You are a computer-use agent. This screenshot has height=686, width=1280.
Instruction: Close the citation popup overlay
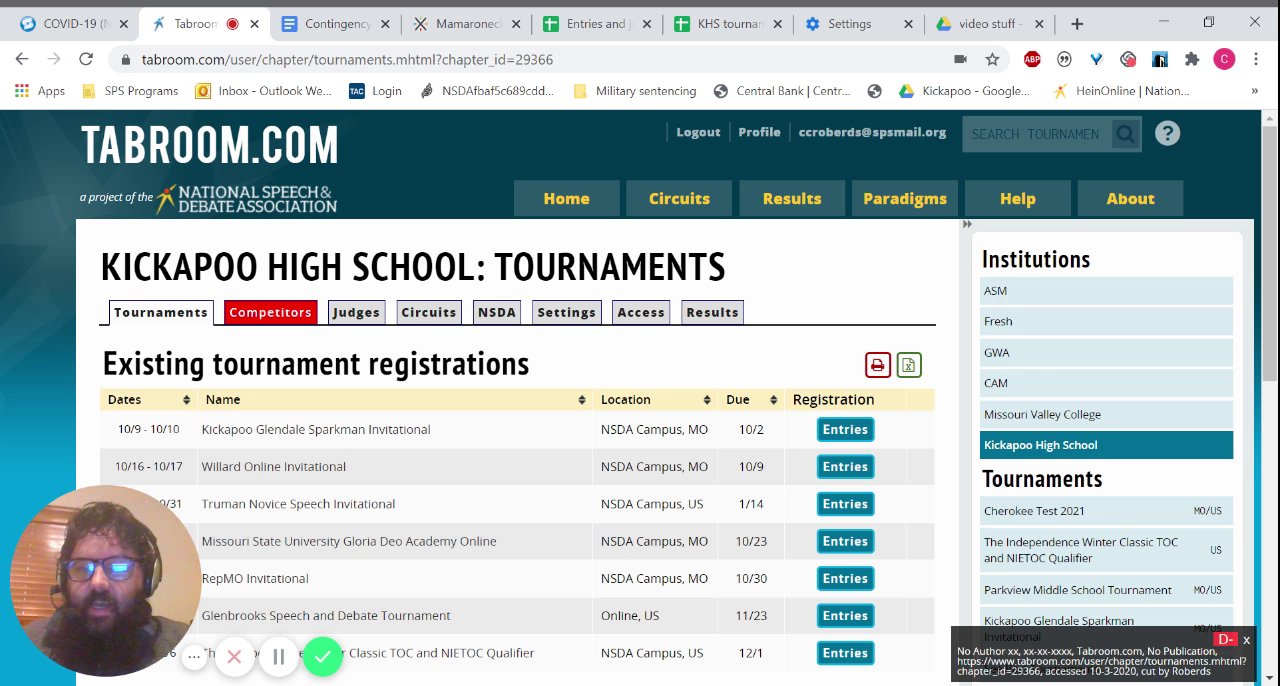point(1246,640)
